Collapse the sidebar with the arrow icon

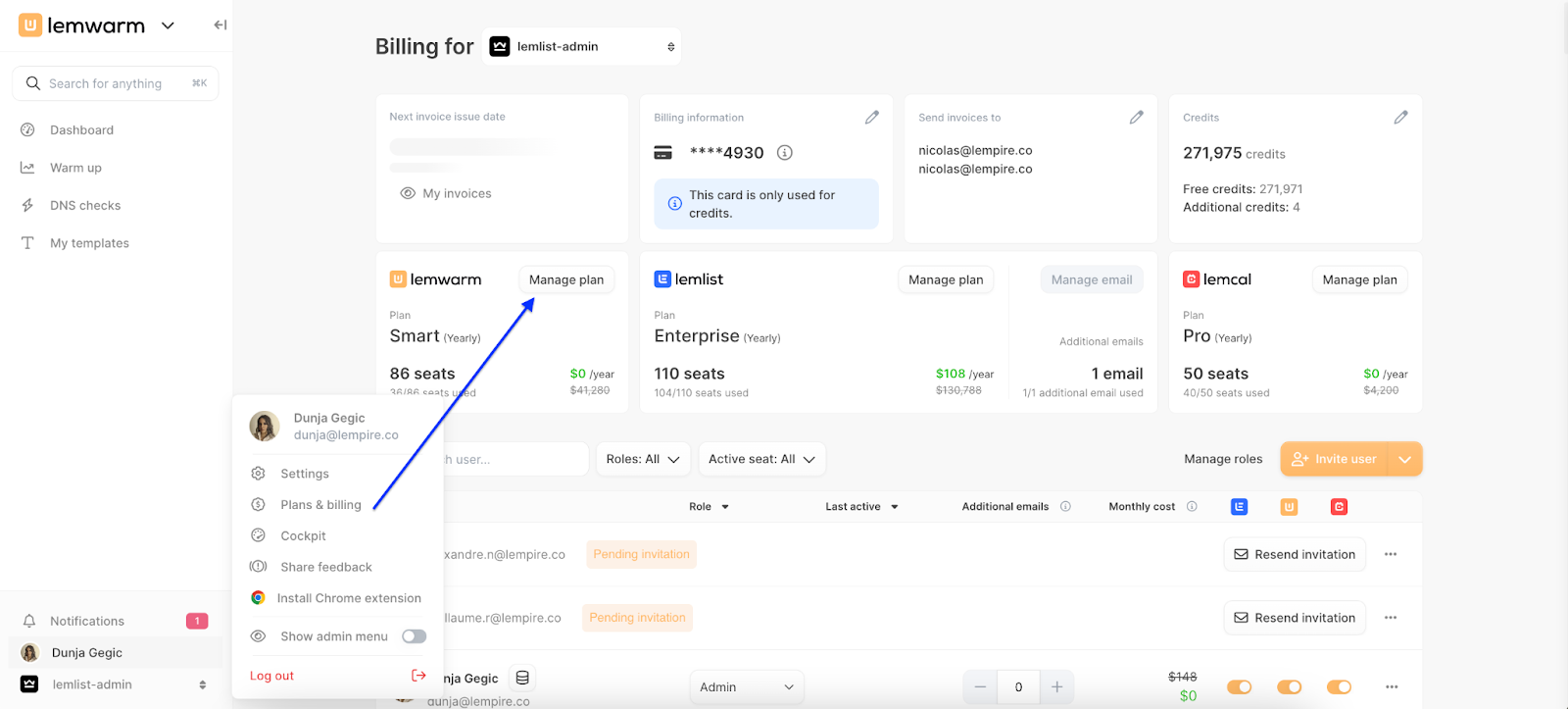click(x=220, y=25)
